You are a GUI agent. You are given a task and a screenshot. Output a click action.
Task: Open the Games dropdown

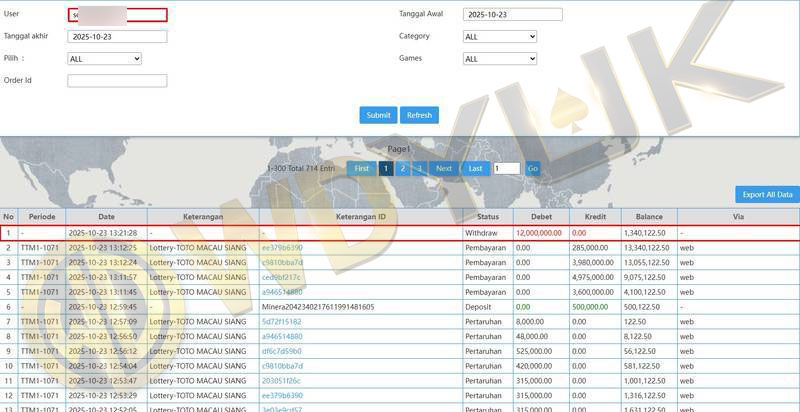coord(500,59)
